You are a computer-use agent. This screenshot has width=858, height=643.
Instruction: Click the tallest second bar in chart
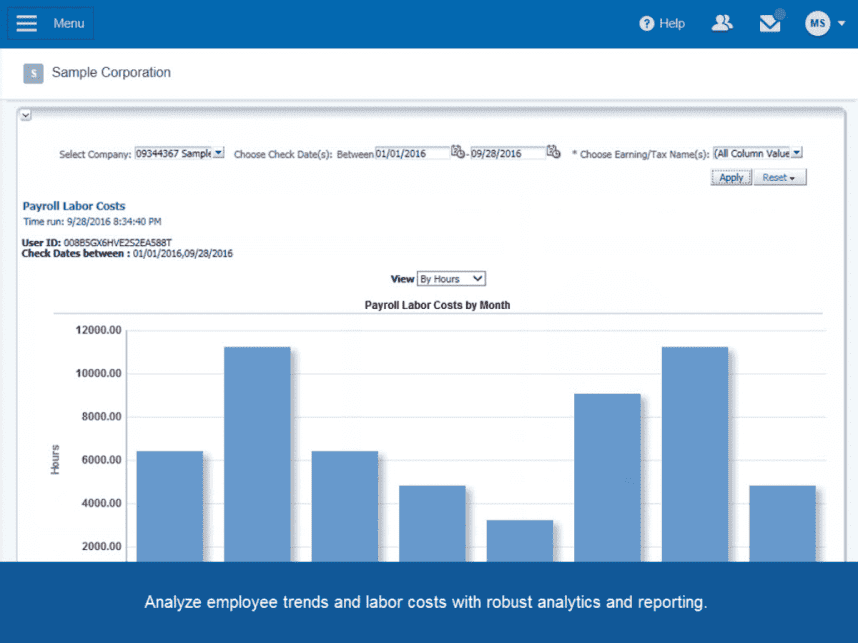[x=257, y=450]
